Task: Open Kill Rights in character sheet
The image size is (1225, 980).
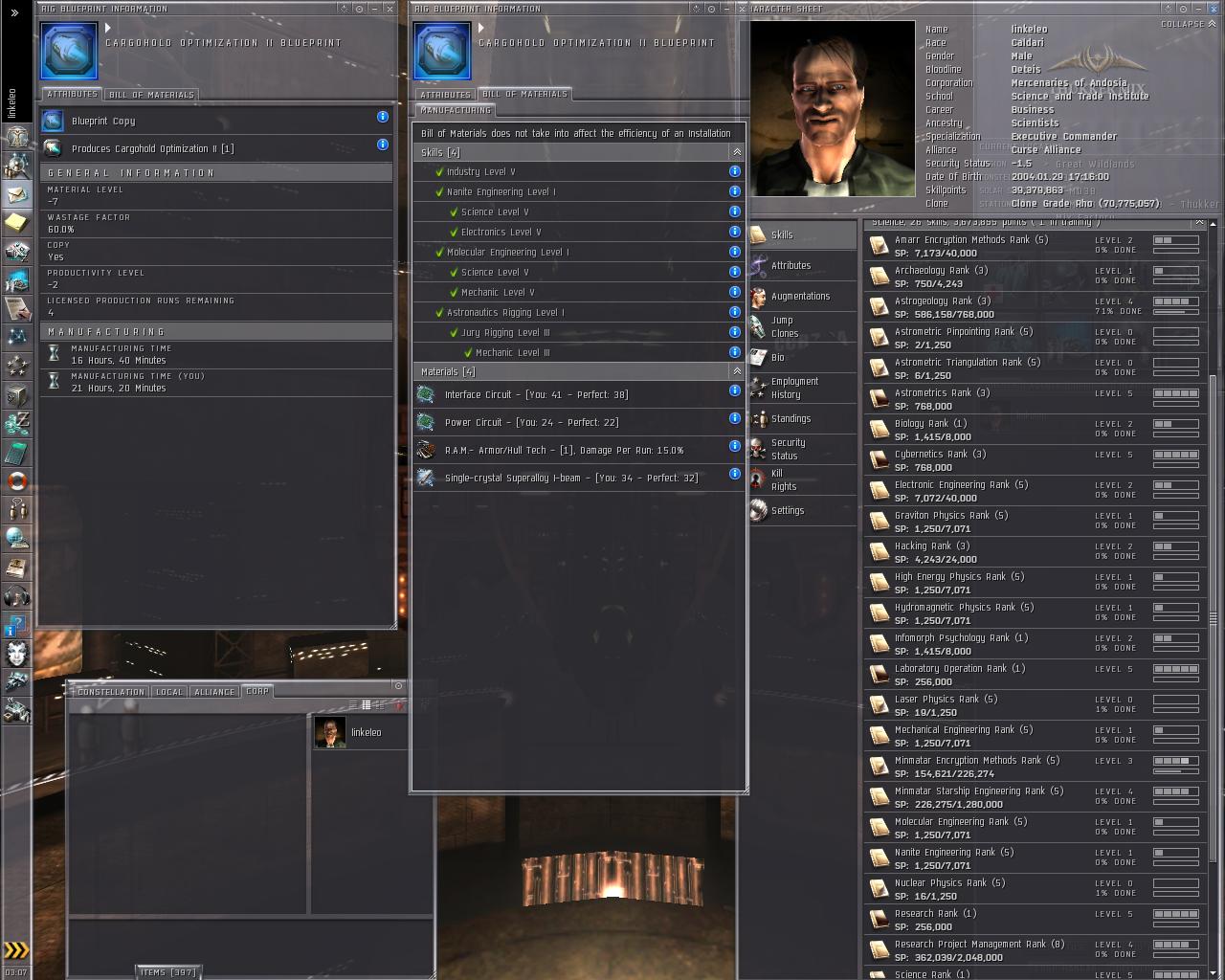Action: coord(802,480)
